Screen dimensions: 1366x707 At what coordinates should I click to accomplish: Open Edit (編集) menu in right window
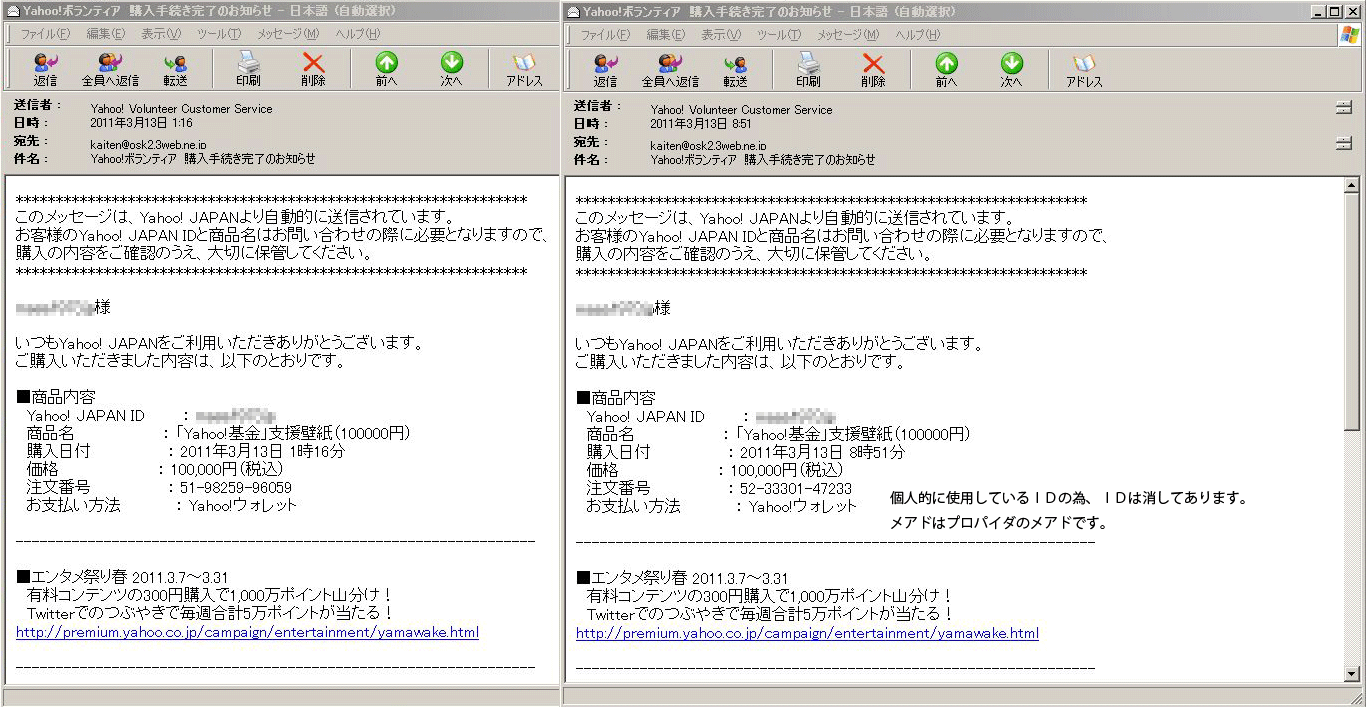click(x=665, y=34)
